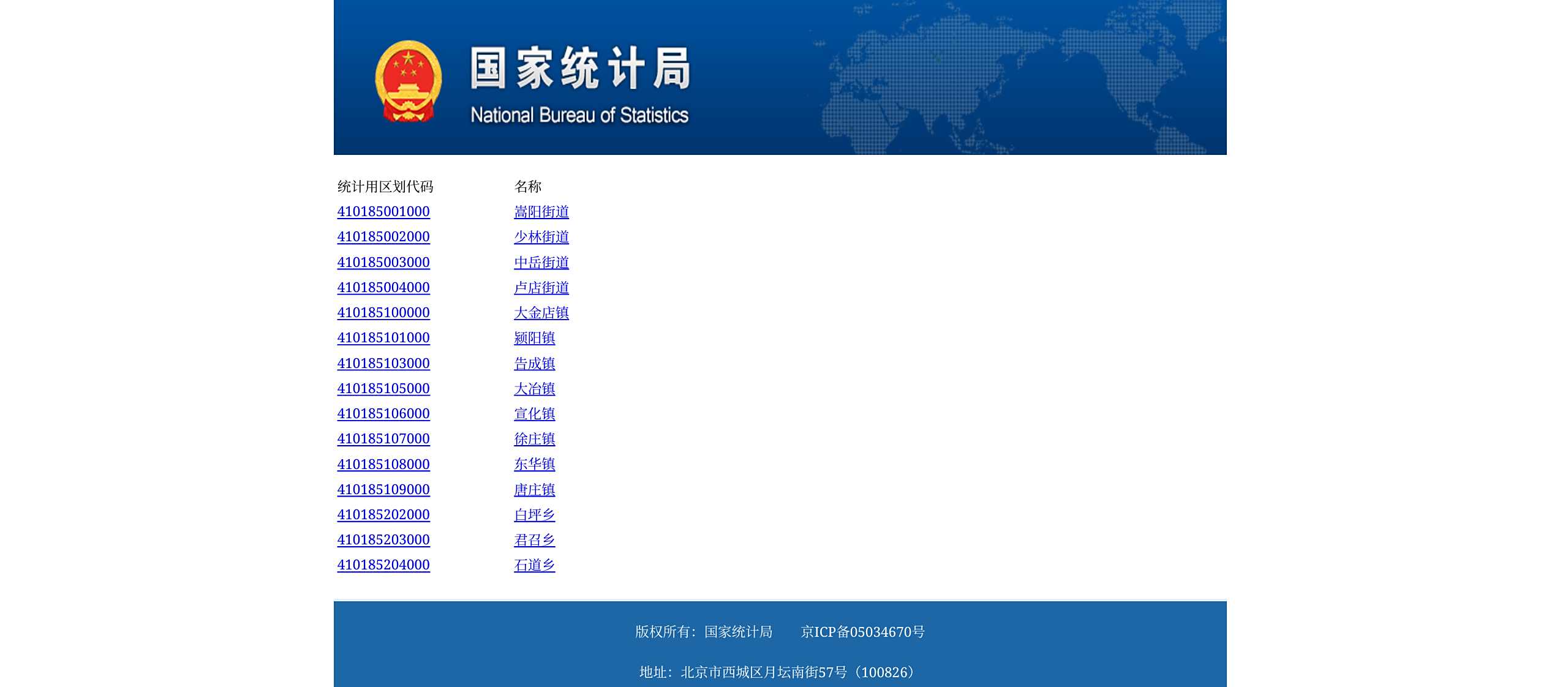Open the 大冶镇 link
Screen dimensions: 1568x687
click(535, 389)
